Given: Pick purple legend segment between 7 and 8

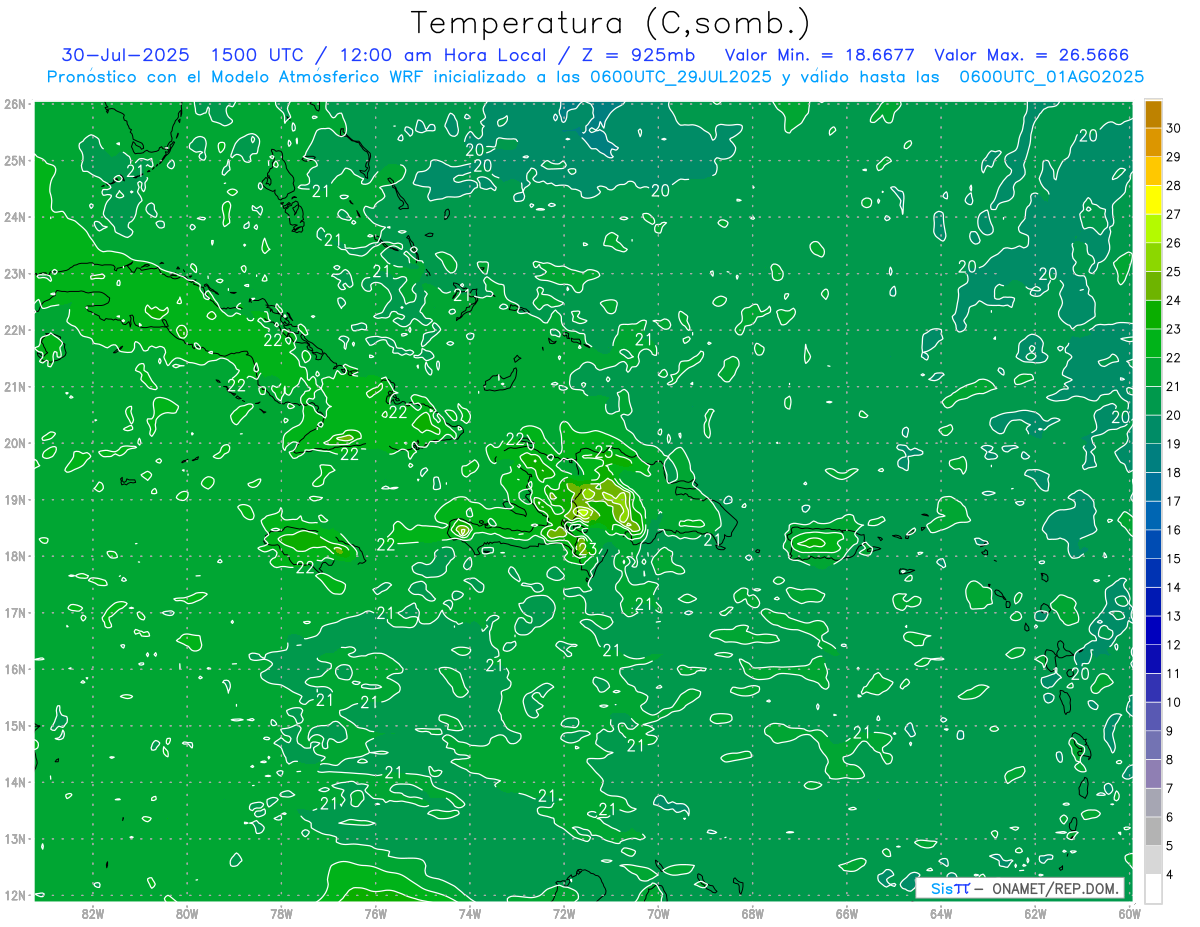Looking at the screenshot, I should [1153, 773].
